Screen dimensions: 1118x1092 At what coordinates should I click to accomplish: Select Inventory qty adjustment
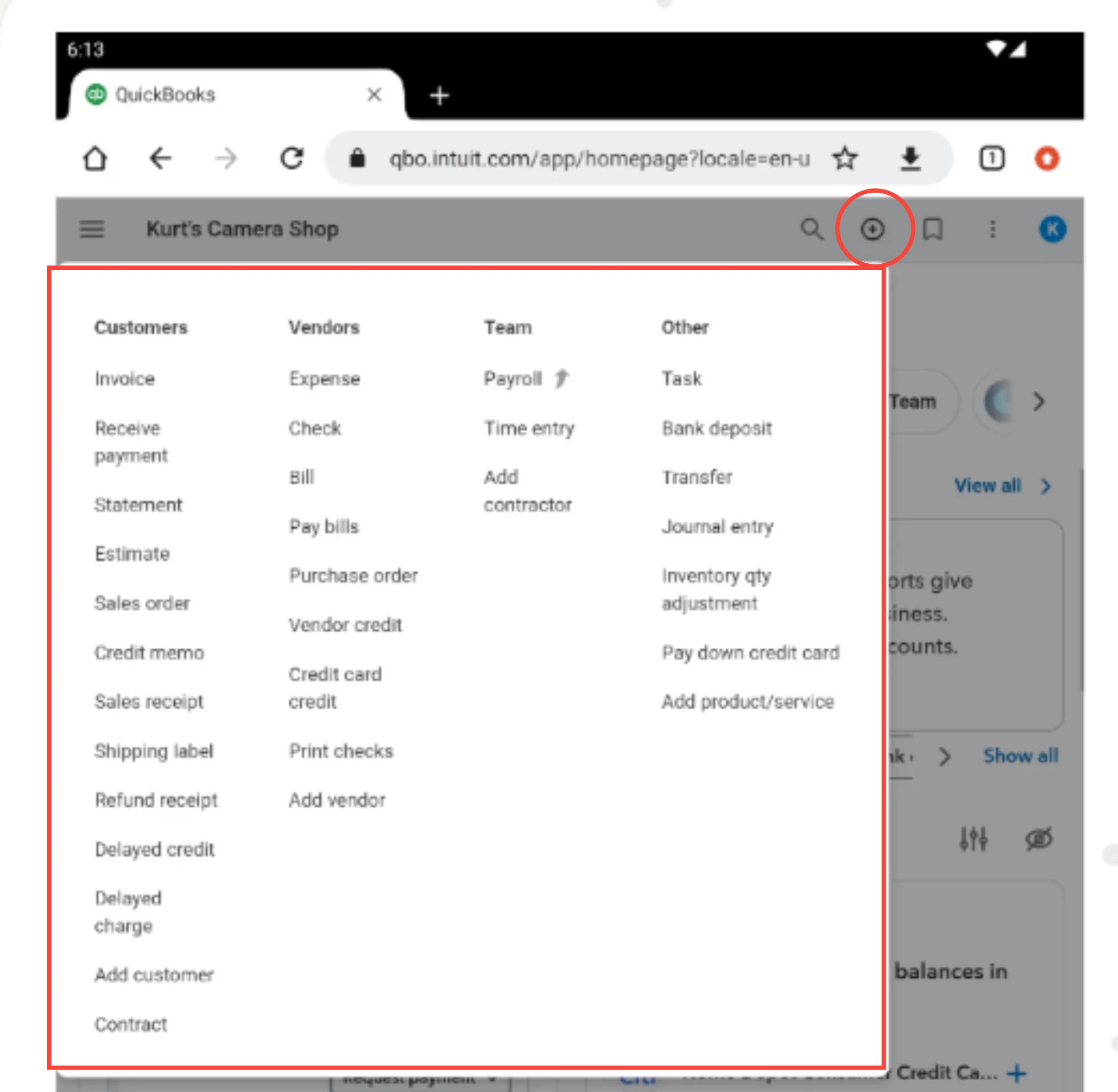(716, 589)
